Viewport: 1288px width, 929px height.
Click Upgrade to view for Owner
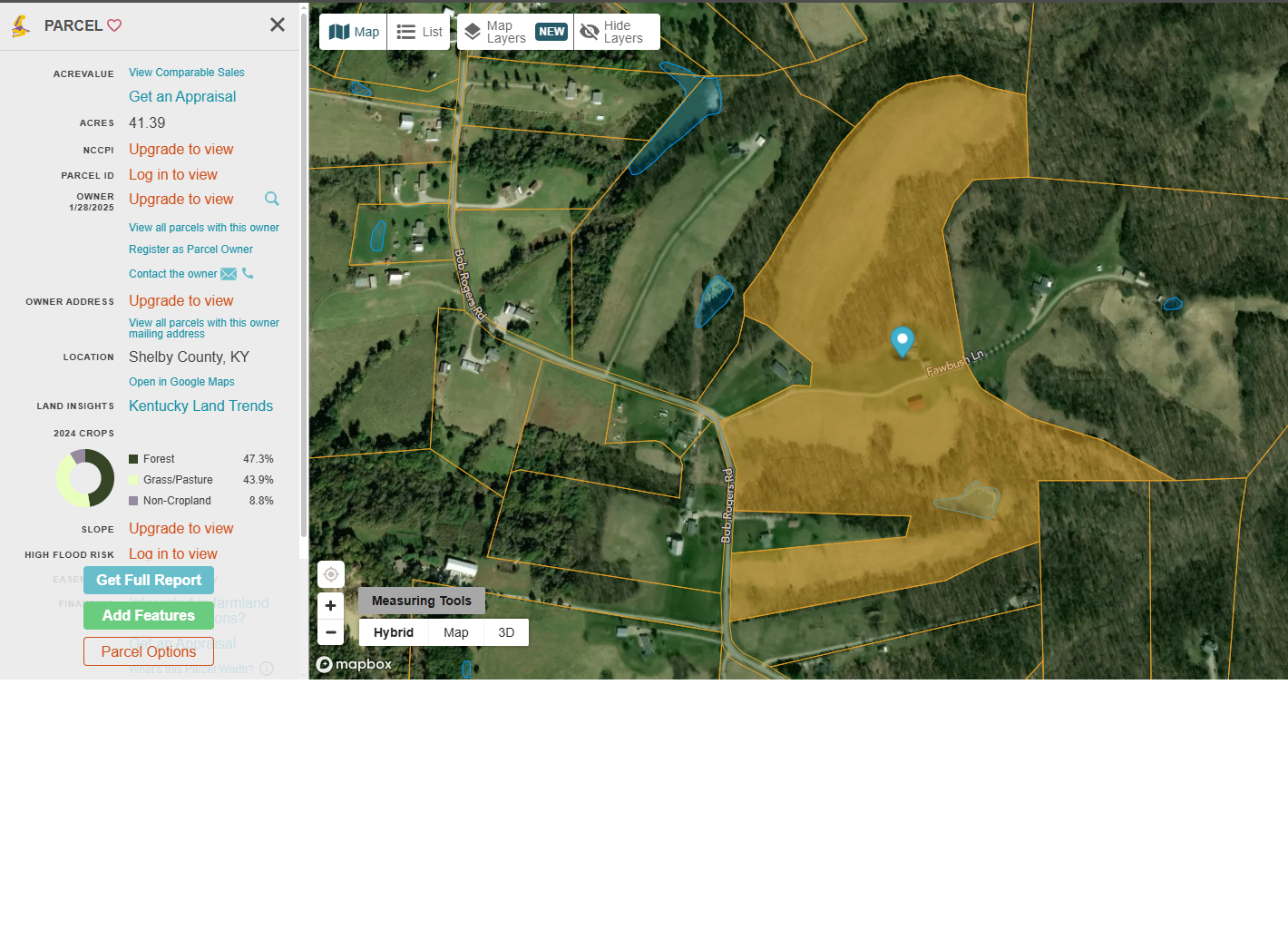[x=181, y=199]
